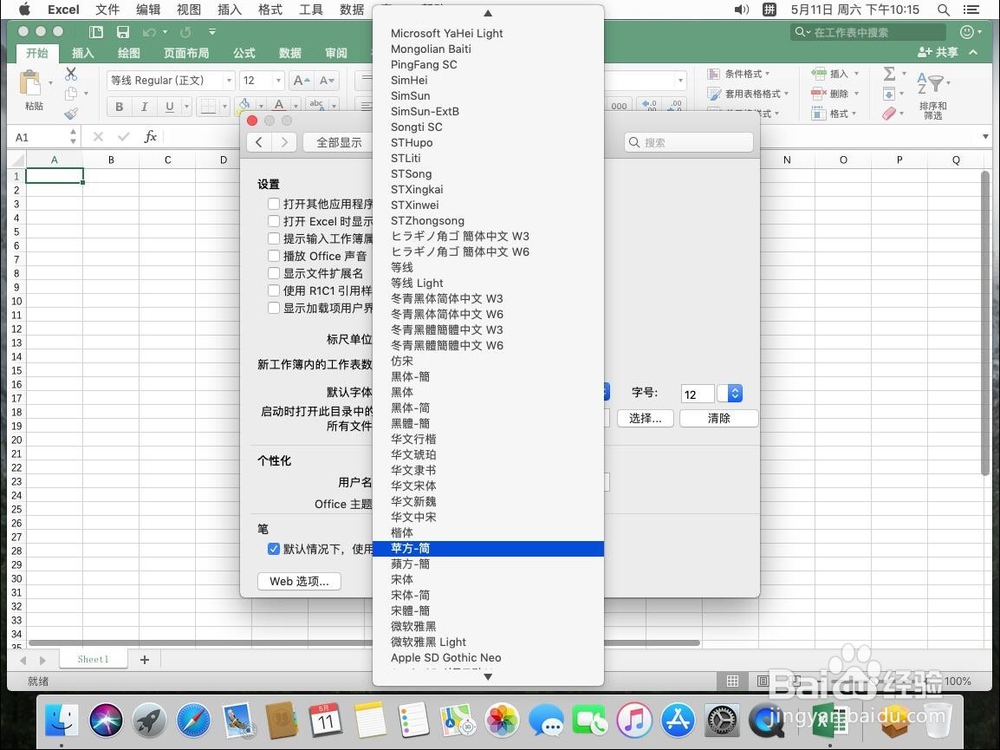1000x750 pixels.
Task: Click the vertical scrollbar of worksheet
Action: pyautogui.click(x=985, y=323)
